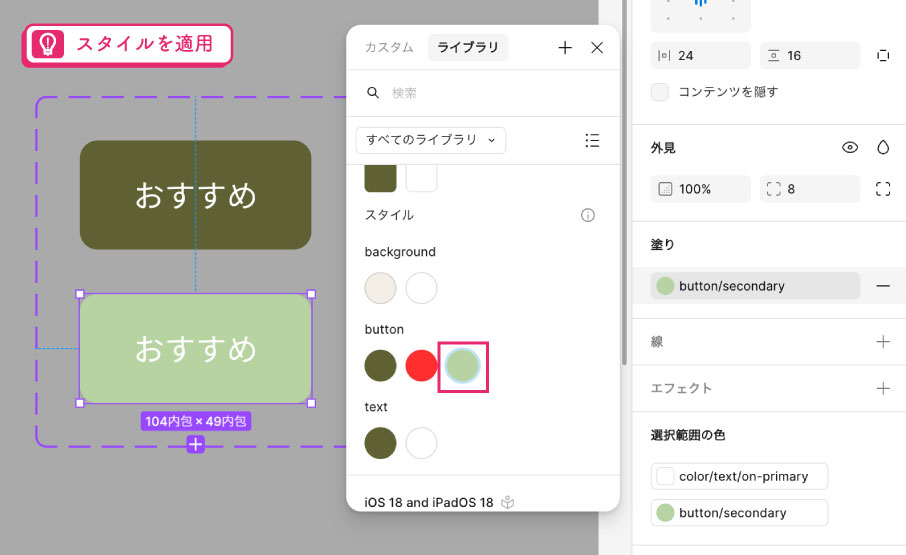
Task: Choose the red button style swatch
Action: coord(421,366)
